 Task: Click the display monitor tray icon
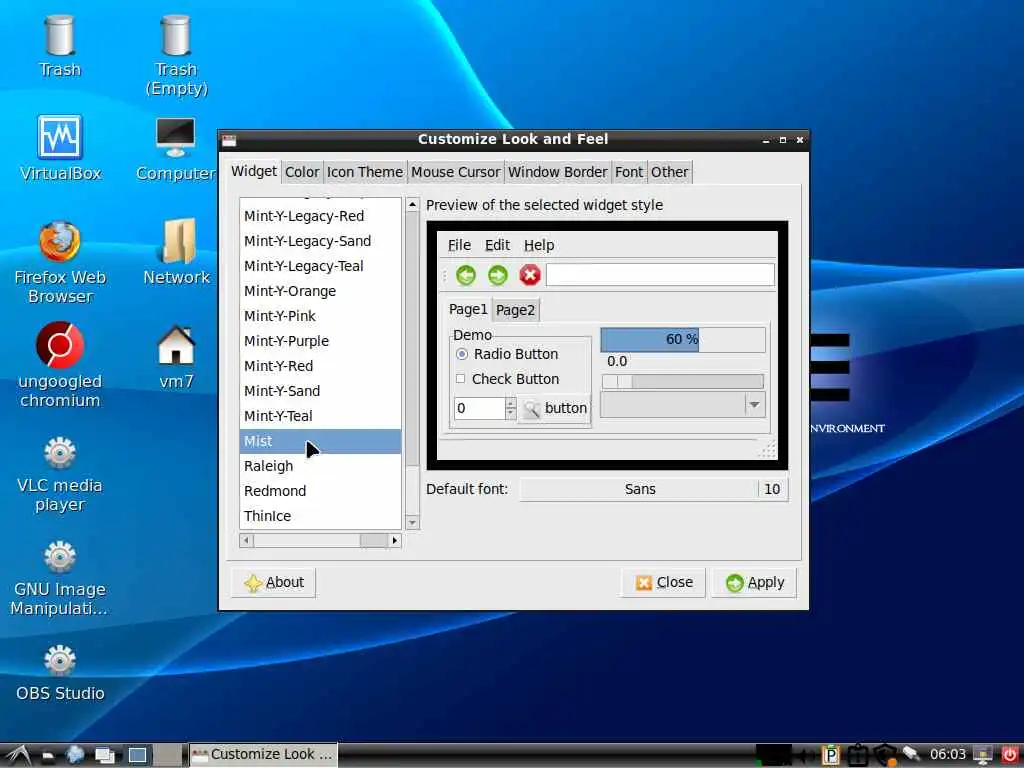(982, 754)
